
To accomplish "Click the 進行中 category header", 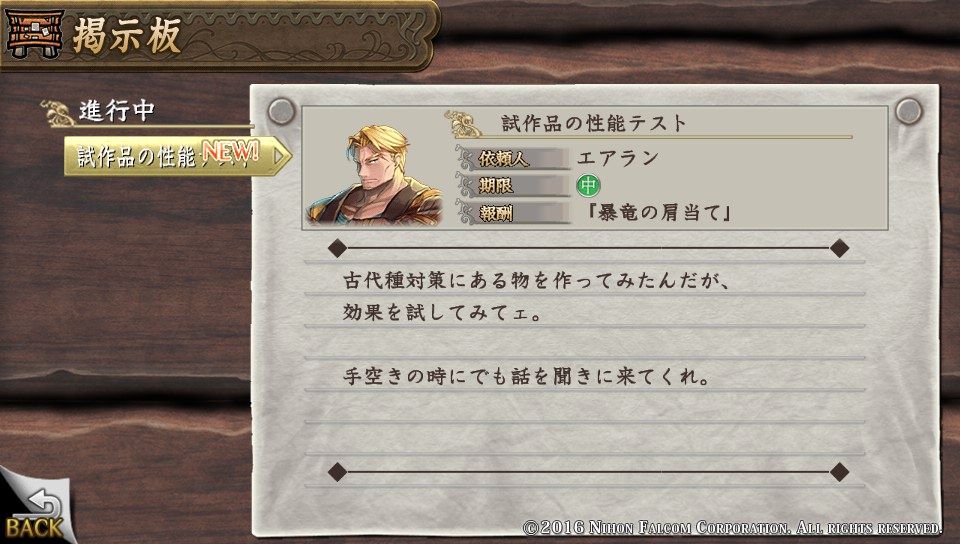I will (x=116, y=111).
